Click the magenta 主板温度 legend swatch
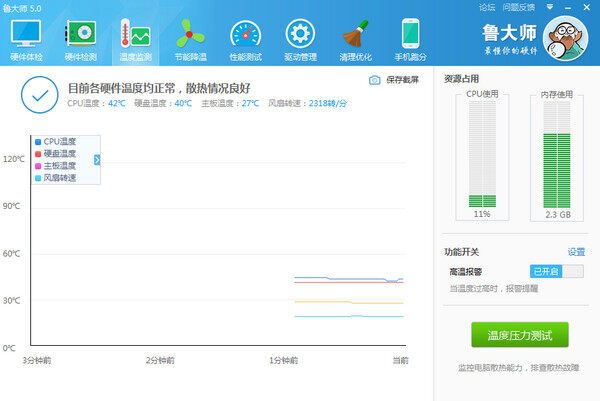600x401 pixels. tap(38, 166)
